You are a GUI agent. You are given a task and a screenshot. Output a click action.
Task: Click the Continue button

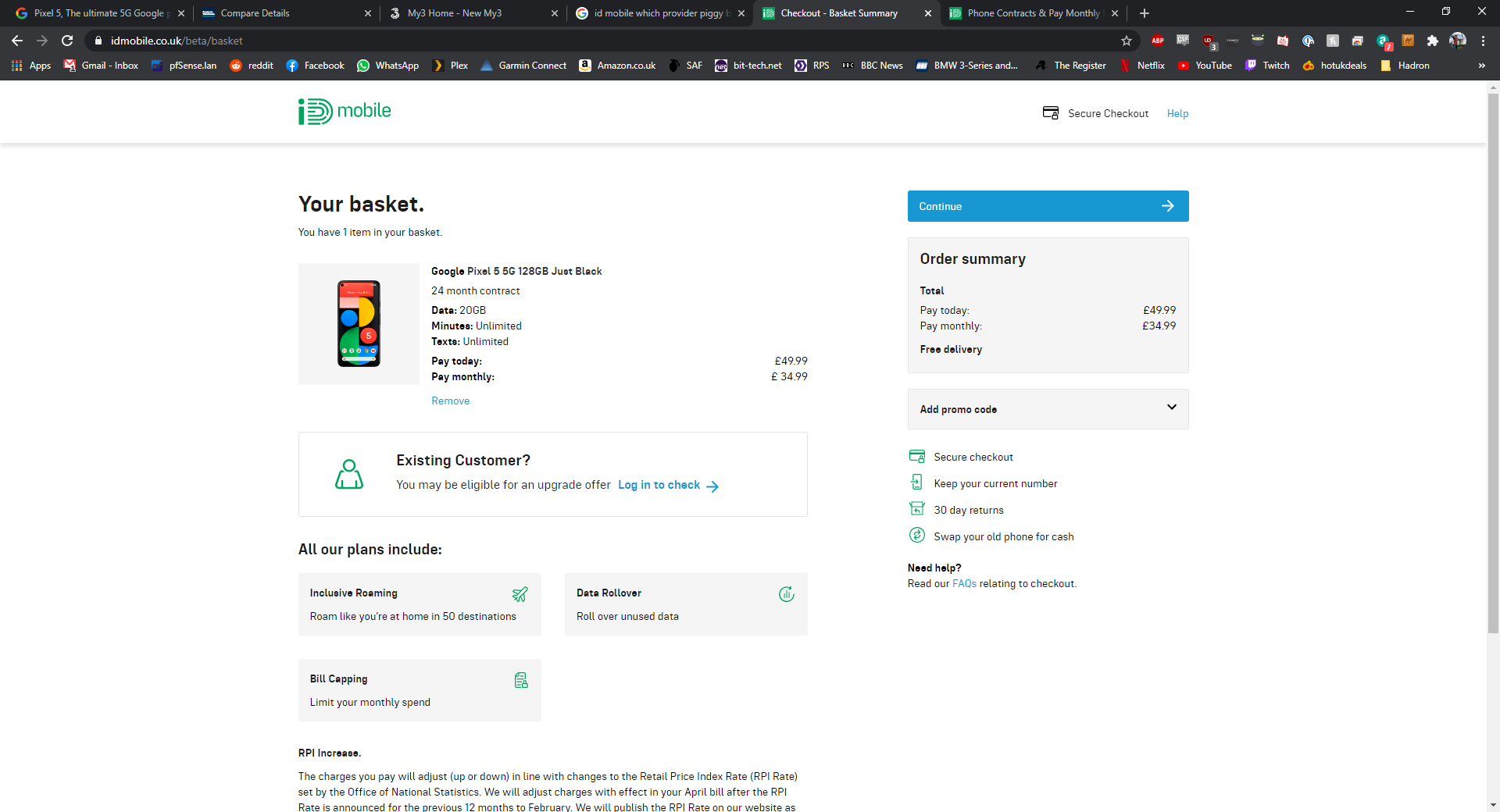[1048, 206]
